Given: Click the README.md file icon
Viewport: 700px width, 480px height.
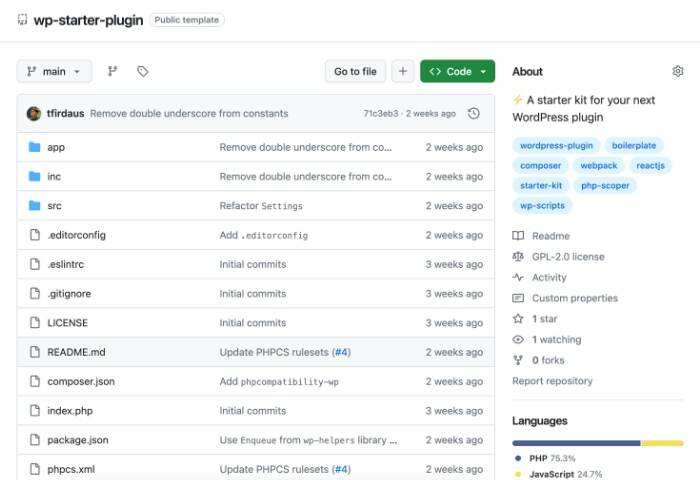Looking at the screenshot, I should point(34,352).
